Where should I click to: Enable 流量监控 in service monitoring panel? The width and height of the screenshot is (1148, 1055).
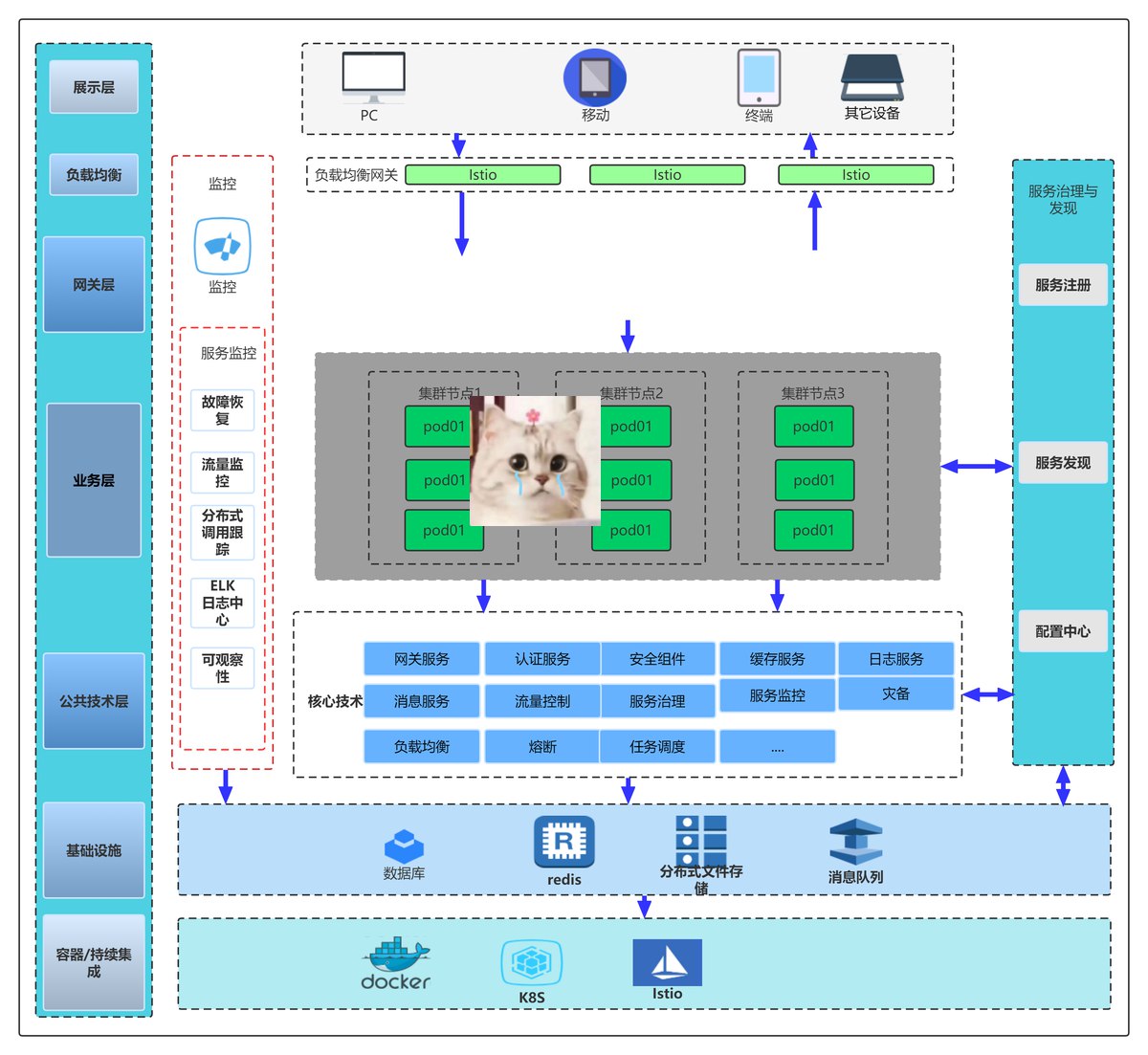222,470
